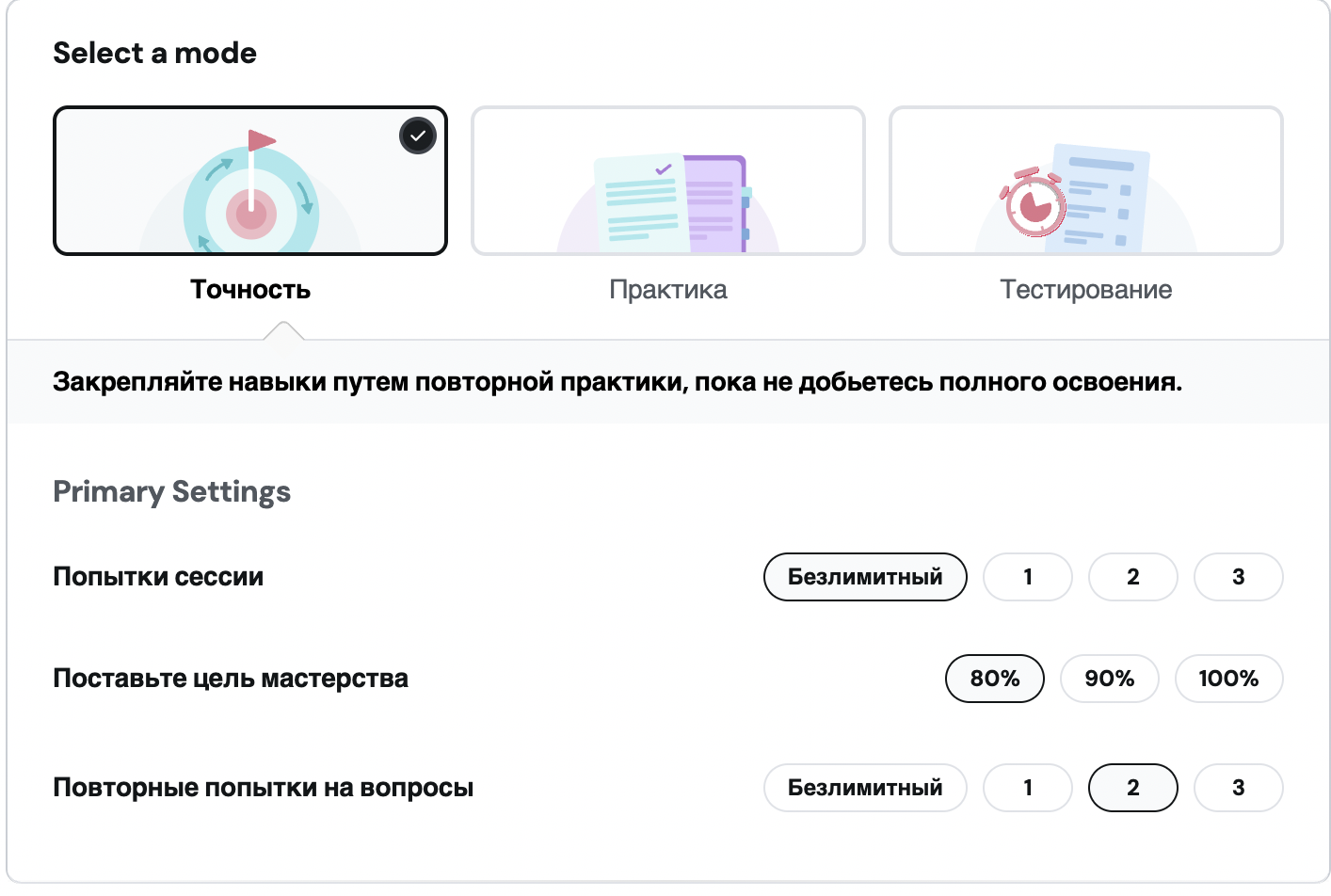
Task: Choose the 90% mastery goal
Action: pos(1110,679)
